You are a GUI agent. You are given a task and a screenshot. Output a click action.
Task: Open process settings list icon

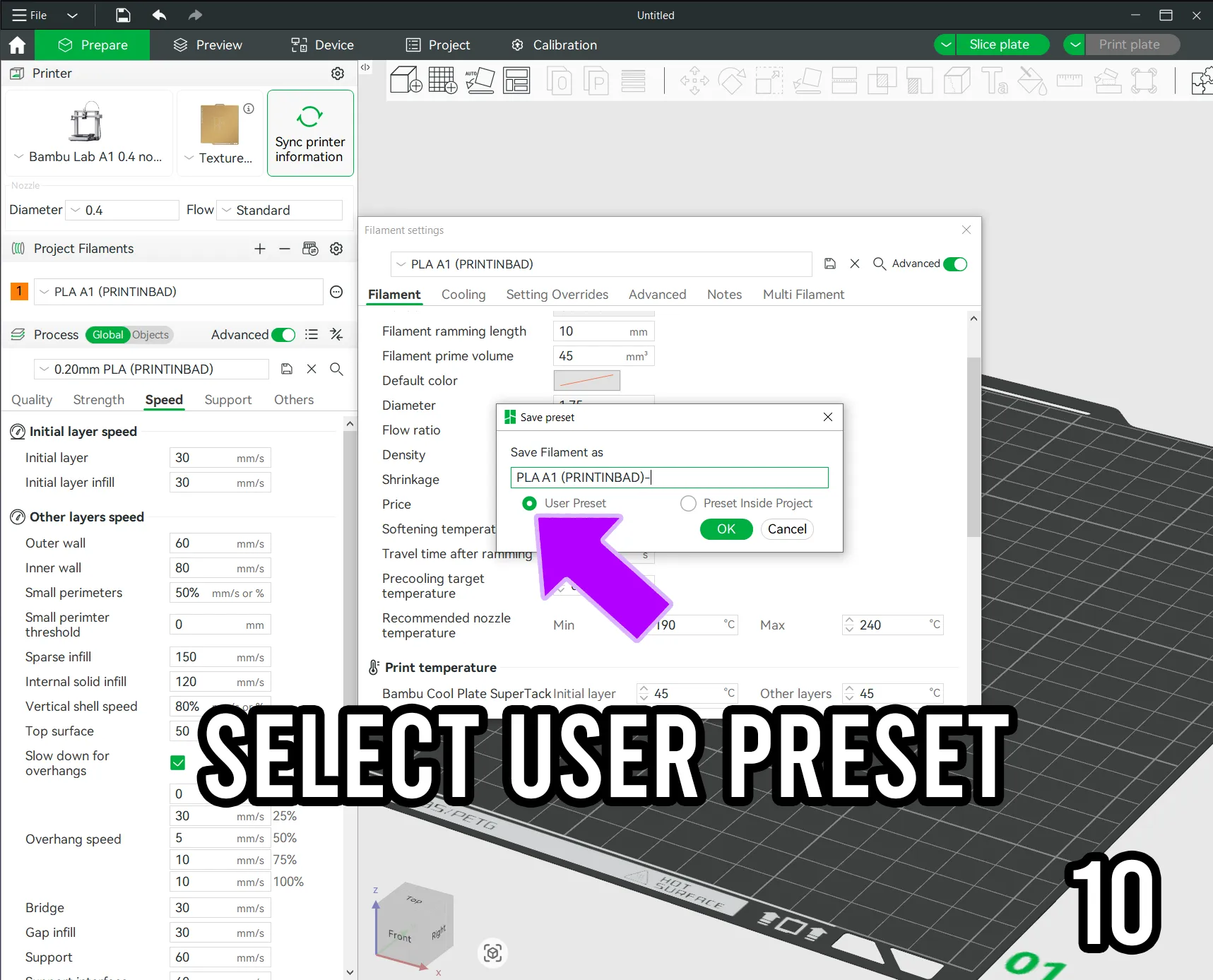(x=312, y=335)
